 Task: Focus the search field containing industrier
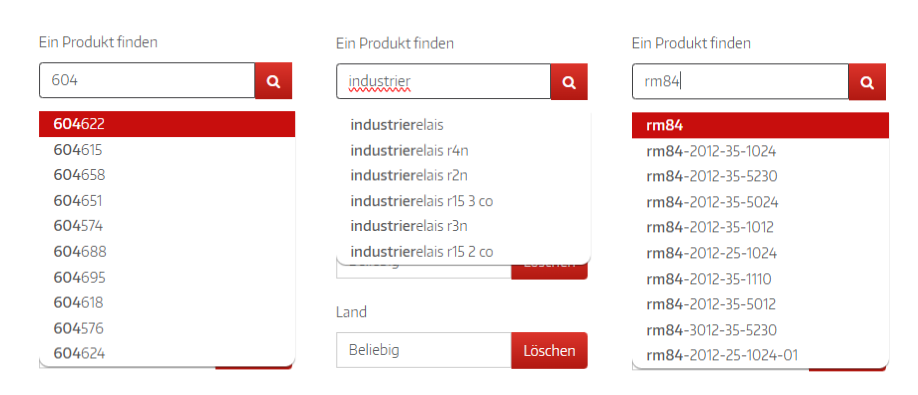[444, 82]
